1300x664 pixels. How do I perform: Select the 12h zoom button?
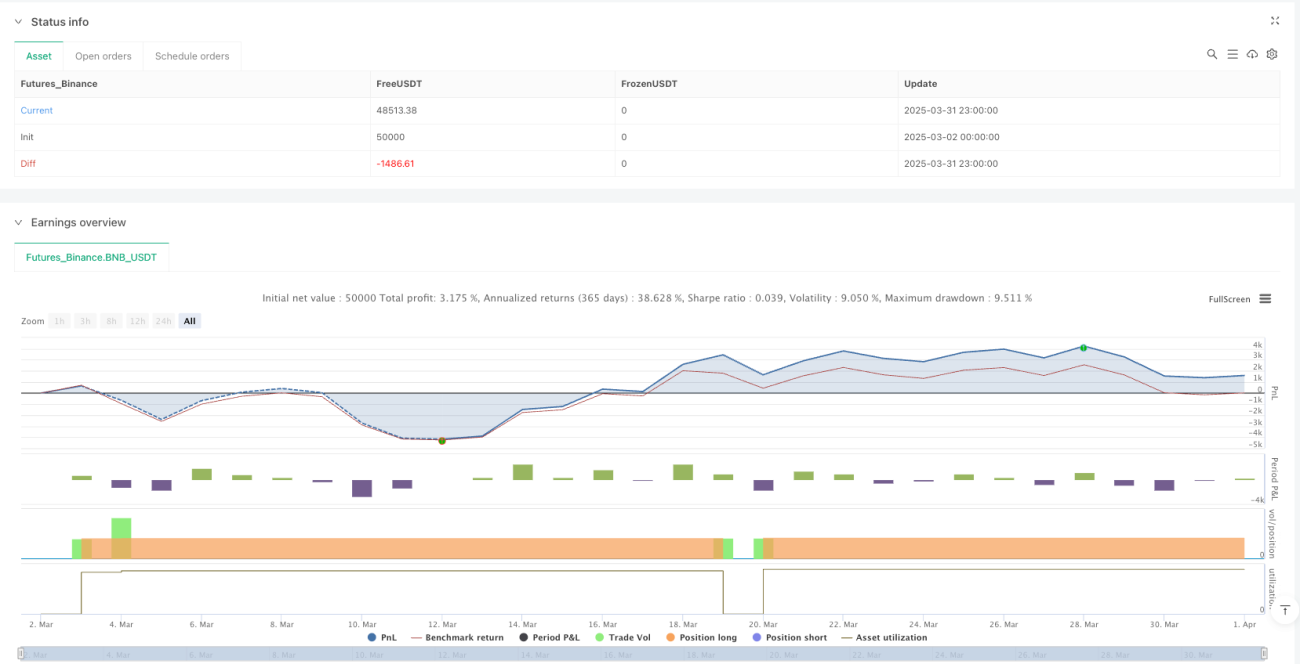(137, 321)
